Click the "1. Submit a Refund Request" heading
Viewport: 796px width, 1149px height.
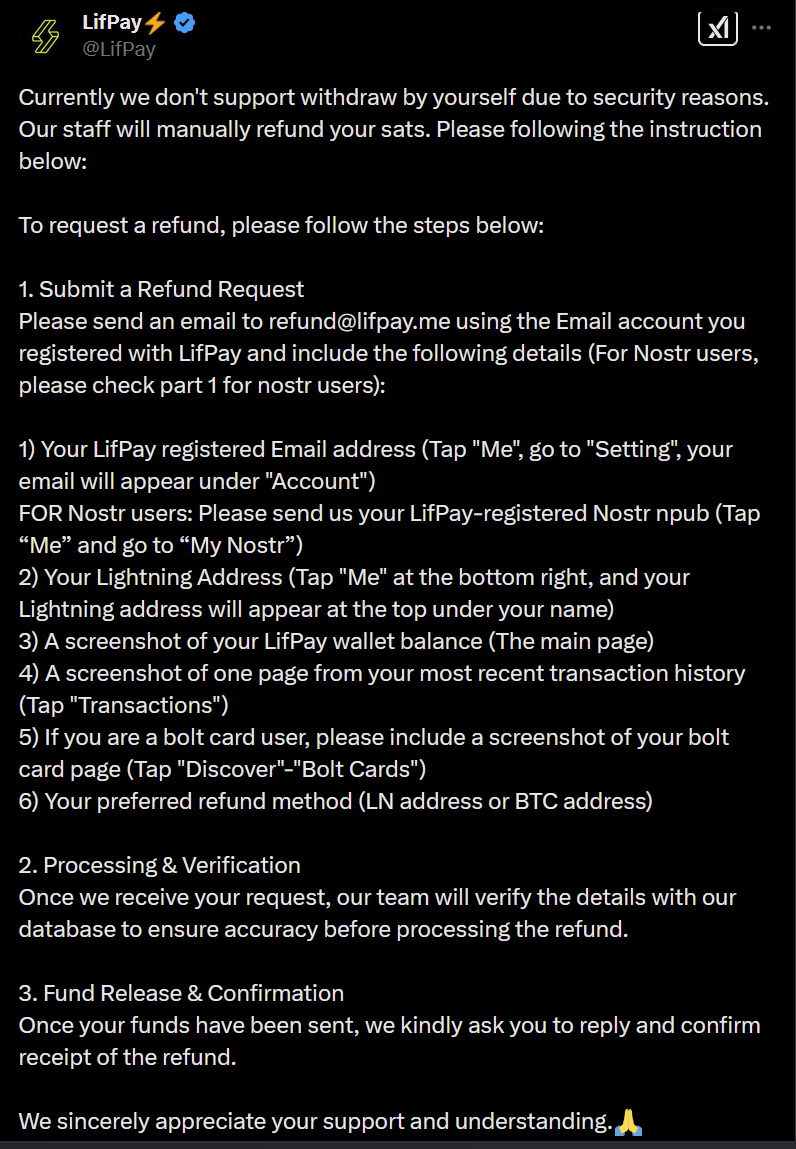point(162,289)
